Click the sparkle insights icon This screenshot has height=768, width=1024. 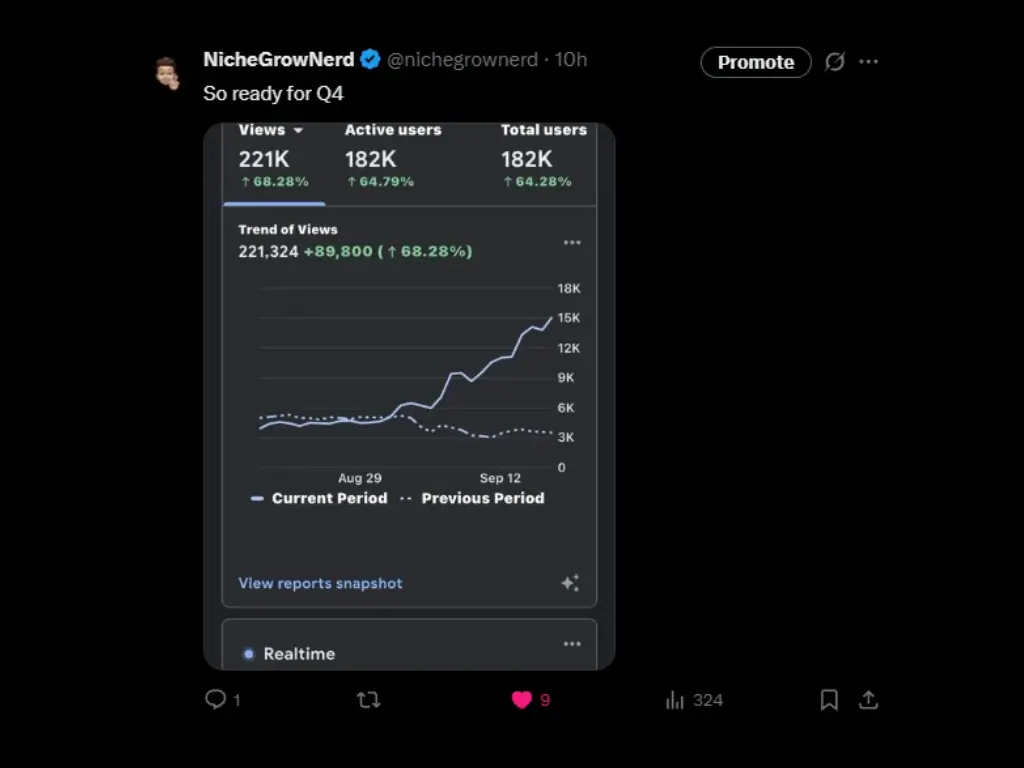point(570,583)
